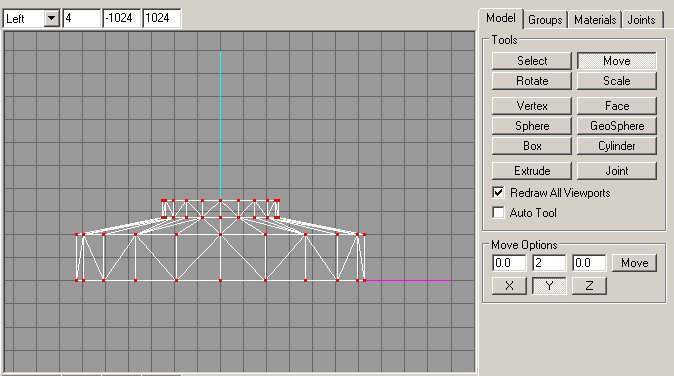Create a Sphere primitive
Screen dimensions: 674x376
532,126
